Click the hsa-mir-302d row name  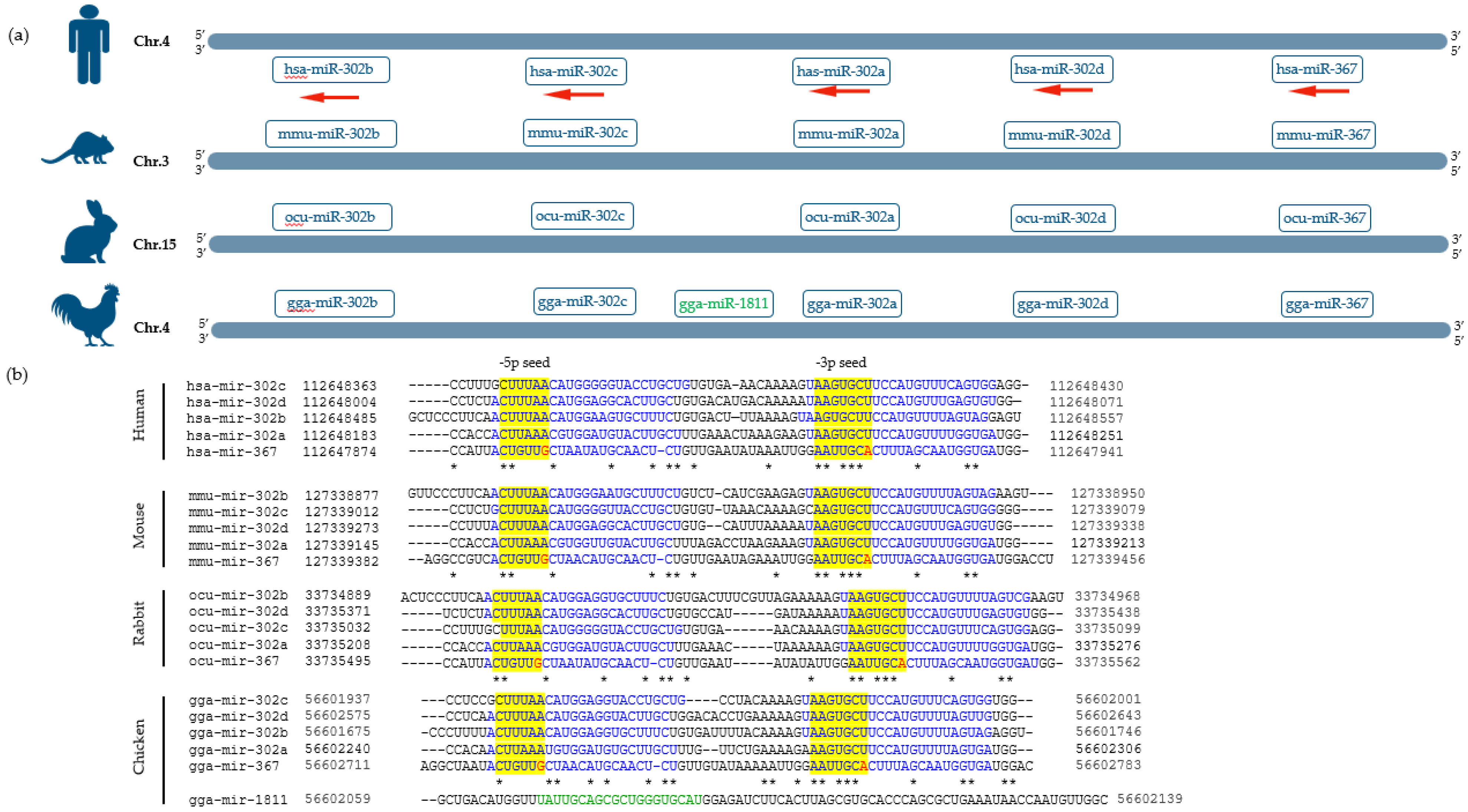coord(236,402)
